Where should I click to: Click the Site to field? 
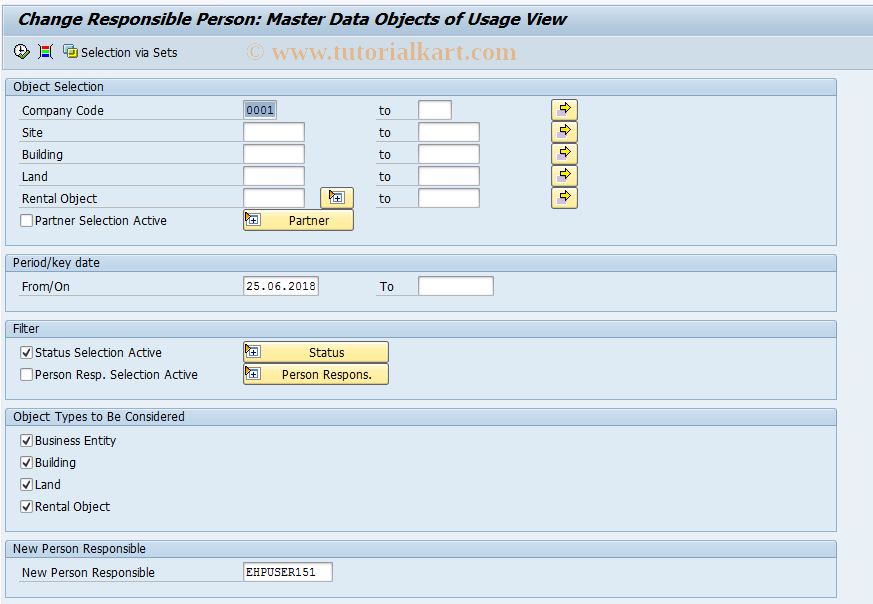click(x=449, y=132)
